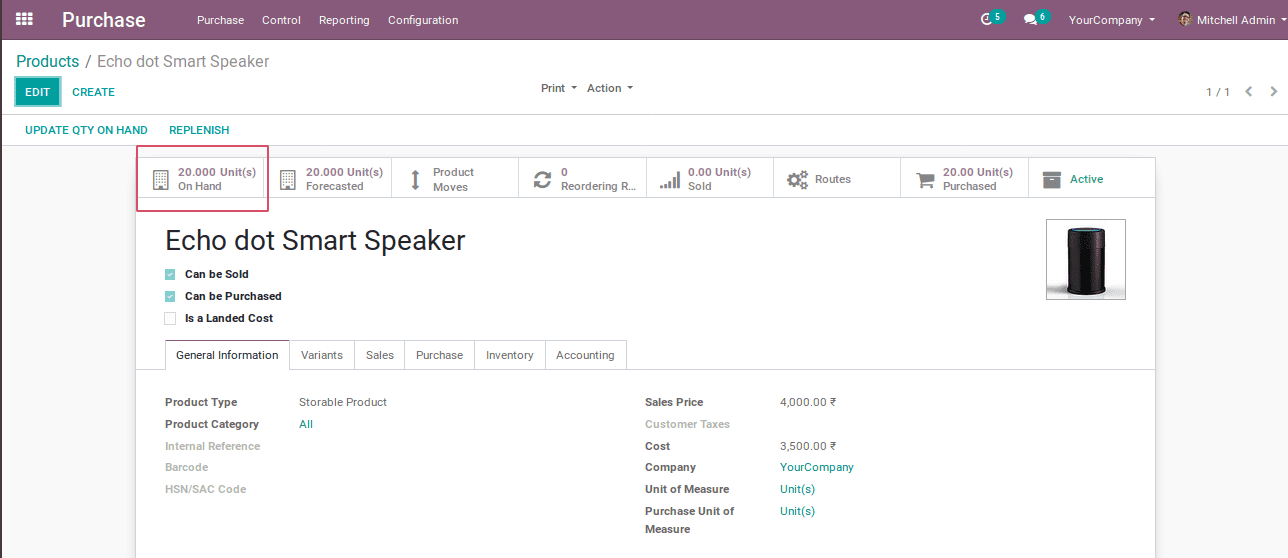The height and width of the screenshot is (558, 1288).
Task: Click the Product Moves label
Action: pyautogui.click(x=453, y=179)
